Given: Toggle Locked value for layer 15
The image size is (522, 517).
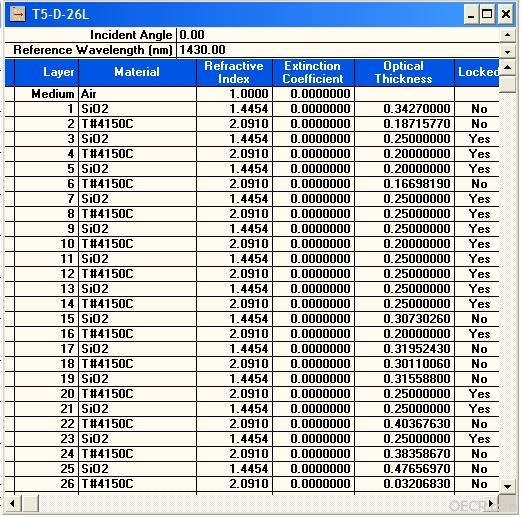Looking at the screenshot, I should click(477, 319).
